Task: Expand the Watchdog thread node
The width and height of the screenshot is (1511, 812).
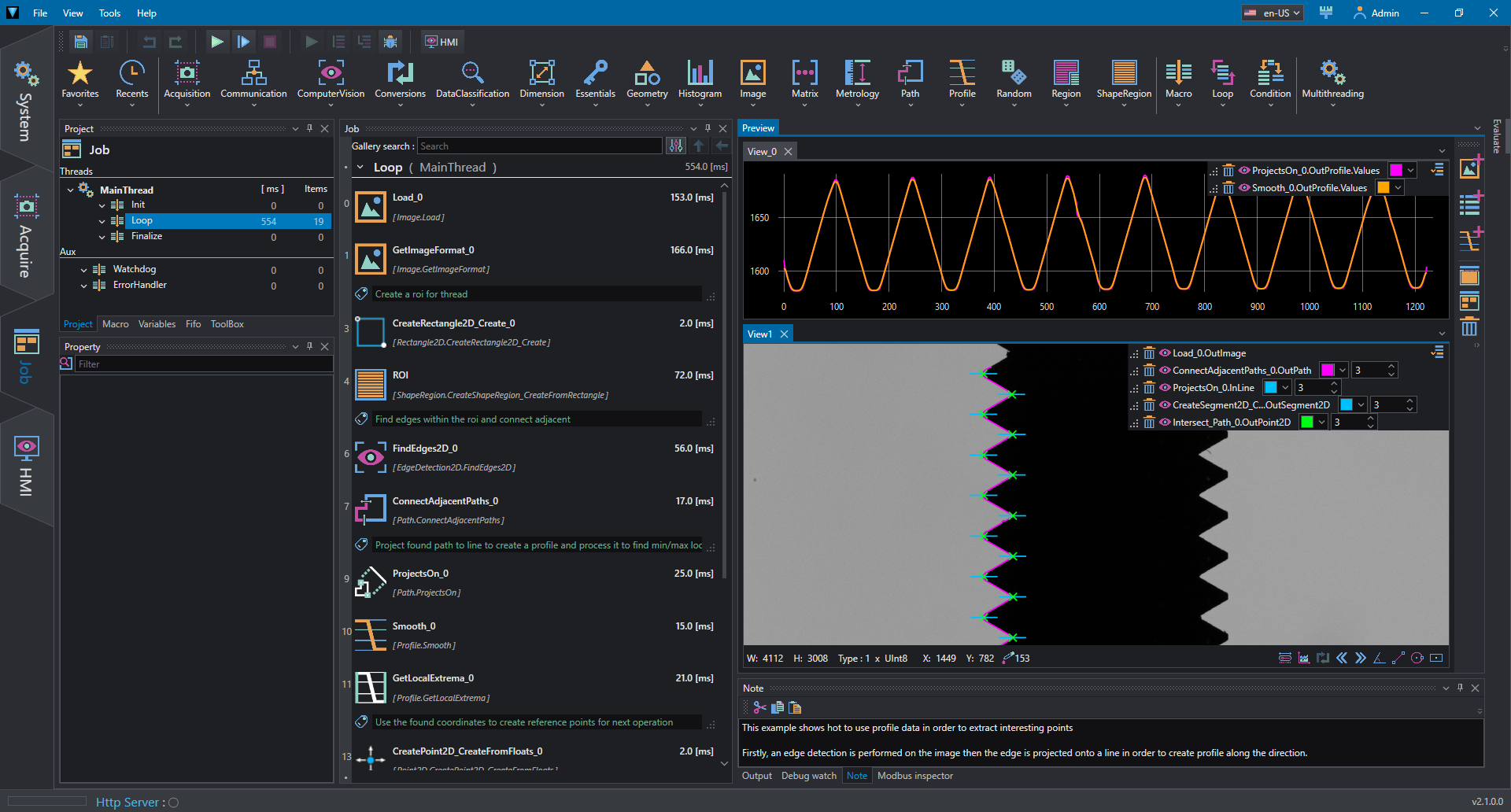Action: [x=83, y=270]
